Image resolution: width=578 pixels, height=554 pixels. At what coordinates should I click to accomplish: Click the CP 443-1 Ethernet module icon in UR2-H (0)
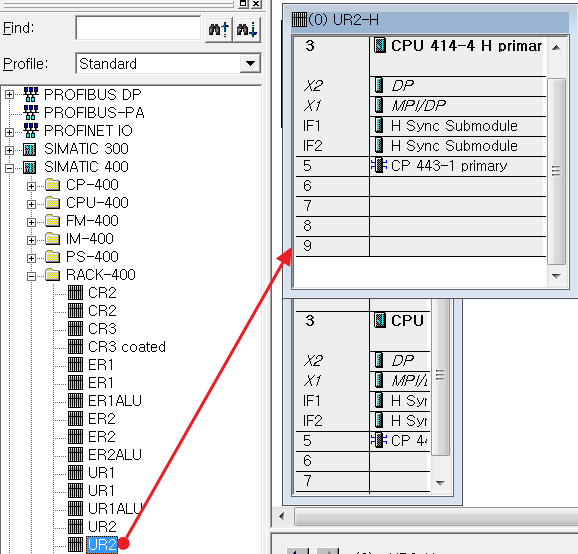click(379, 165)
